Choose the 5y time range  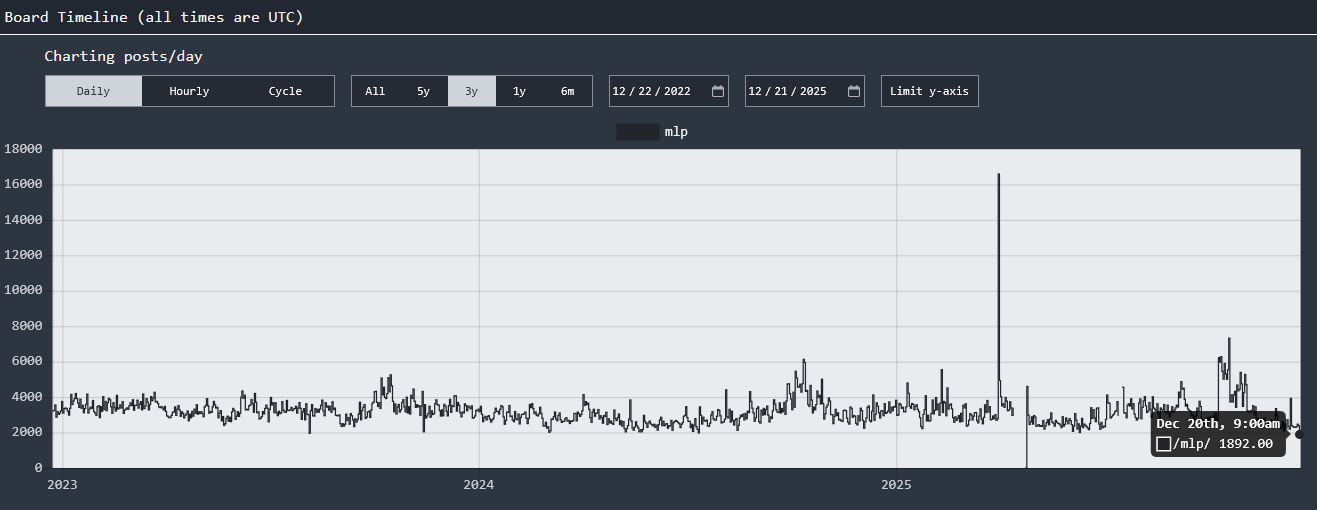pyautogui.click(x=423, y=91)
